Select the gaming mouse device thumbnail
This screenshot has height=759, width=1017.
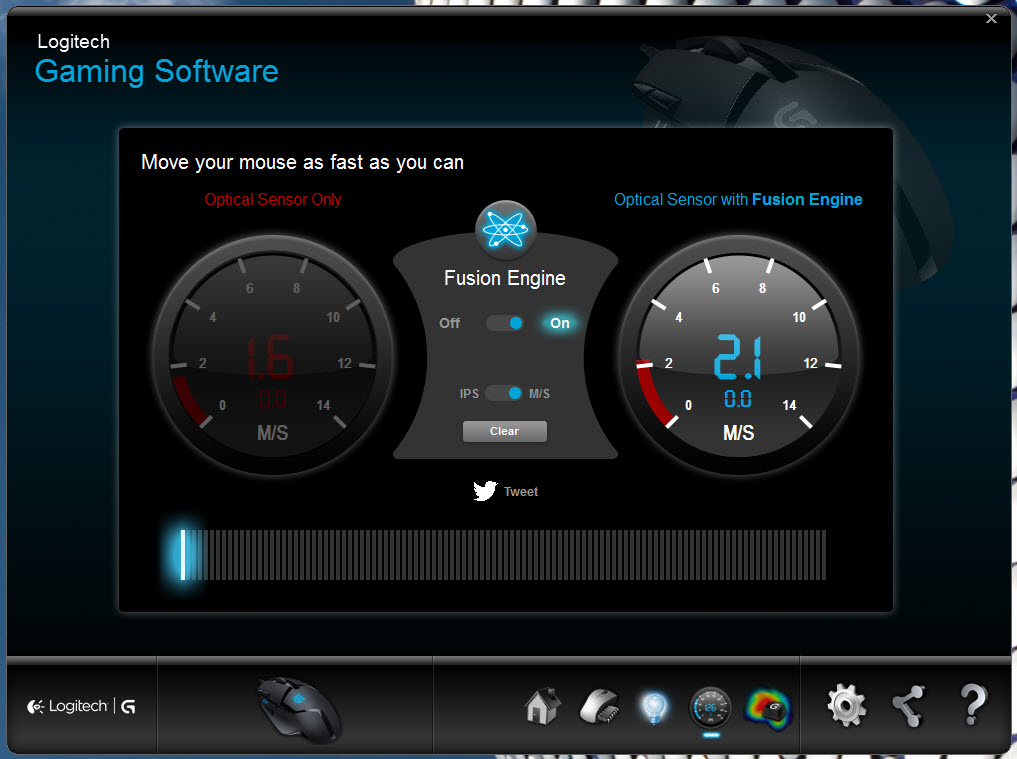point(298,709)
